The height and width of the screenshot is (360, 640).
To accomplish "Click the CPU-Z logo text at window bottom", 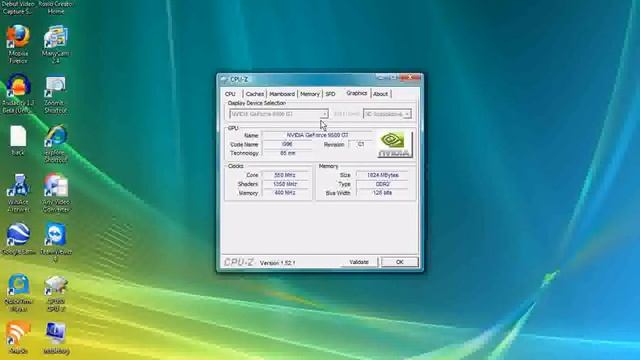I will [239, 262].
